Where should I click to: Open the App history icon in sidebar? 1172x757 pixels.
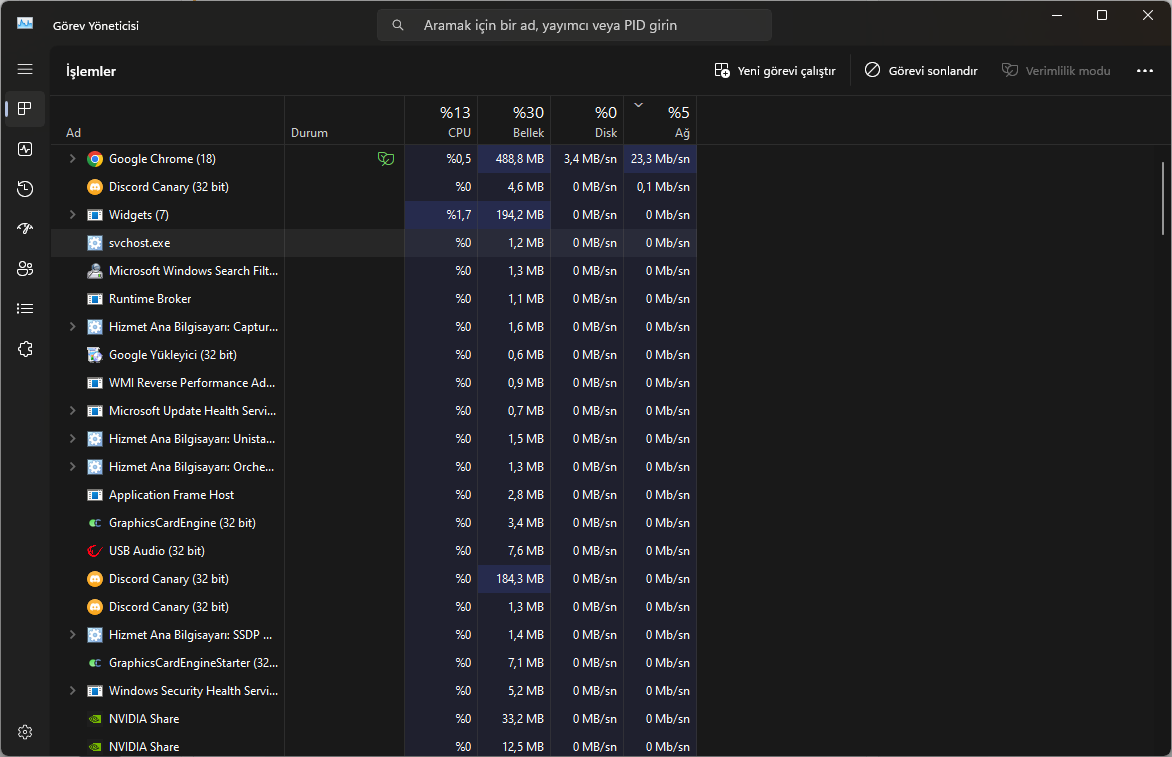tap(25, 188)
